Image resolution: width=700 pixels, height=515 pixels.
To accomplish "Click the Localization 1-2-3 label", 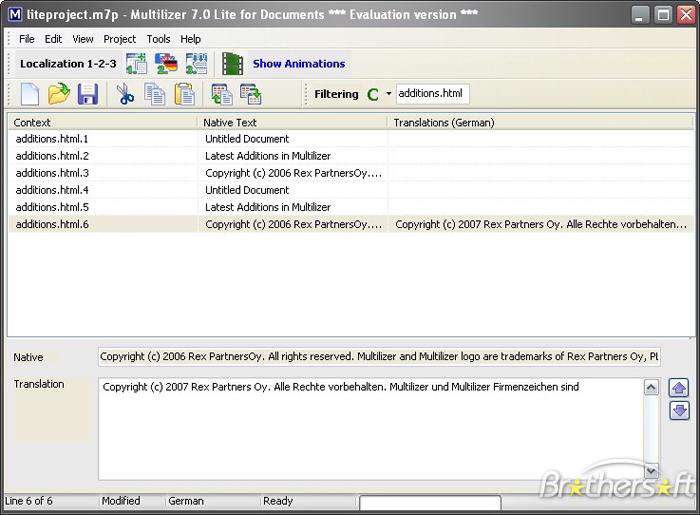I will (68, 64).
